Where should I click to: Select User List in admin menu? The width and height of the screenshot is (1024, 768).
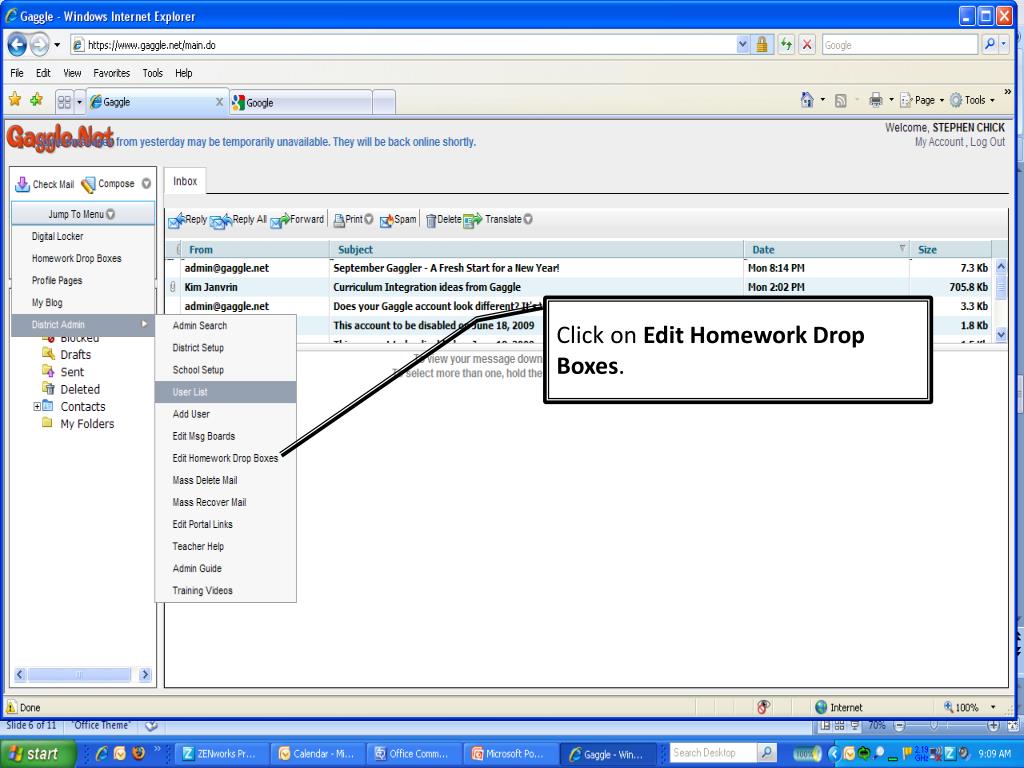pos(225,392)
